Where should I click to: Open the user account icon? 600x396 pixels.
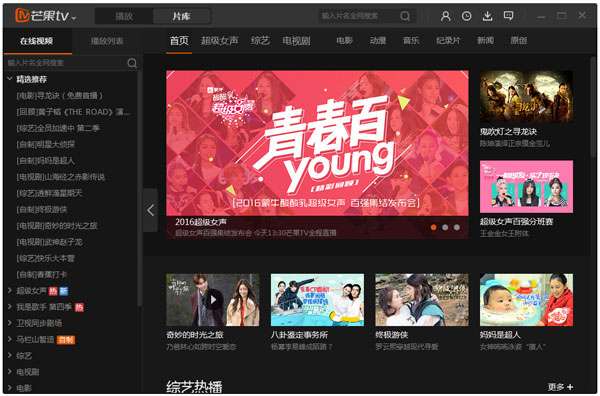click(x=445, y=16)
